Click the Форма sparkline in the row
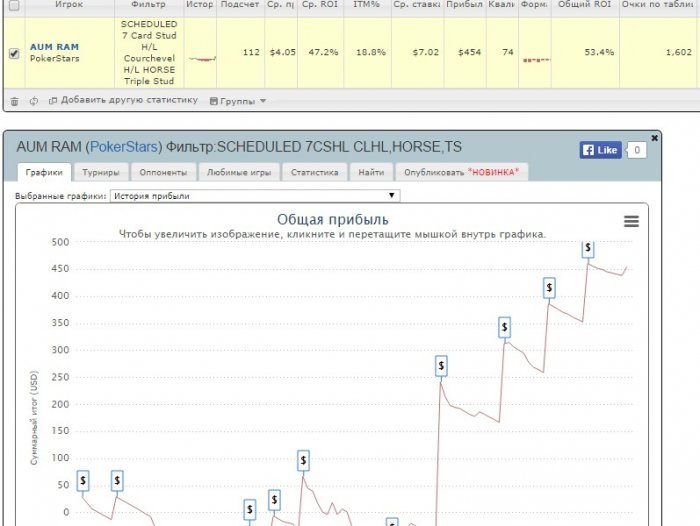Image resolution: width=700 pixels, height=526 pixels. point(536,60)
